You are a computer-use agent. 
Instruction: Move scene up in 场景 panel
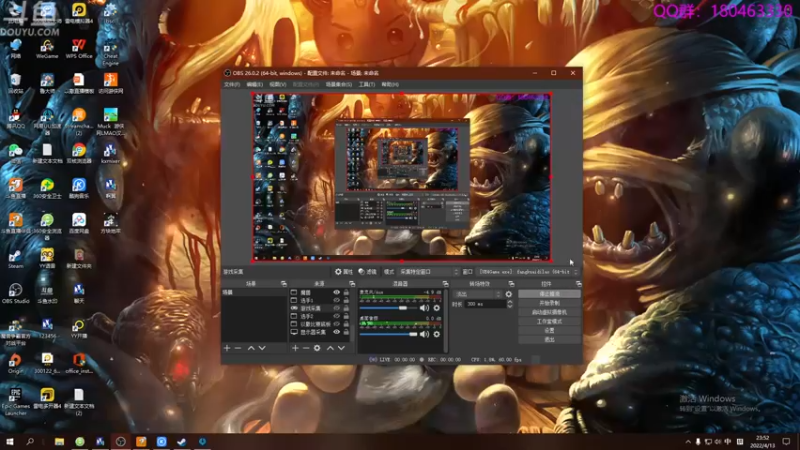point(251,348)
